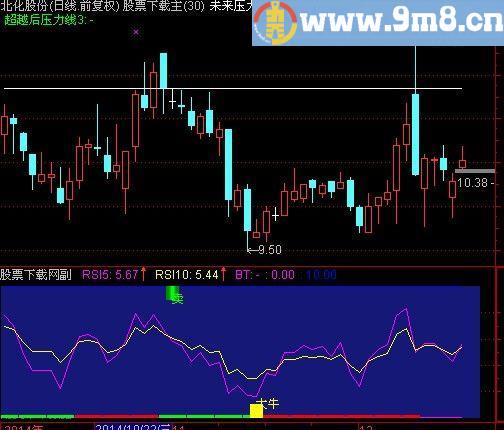
Task: Click the purple segment ending the bottom color band
Action: 441,417
